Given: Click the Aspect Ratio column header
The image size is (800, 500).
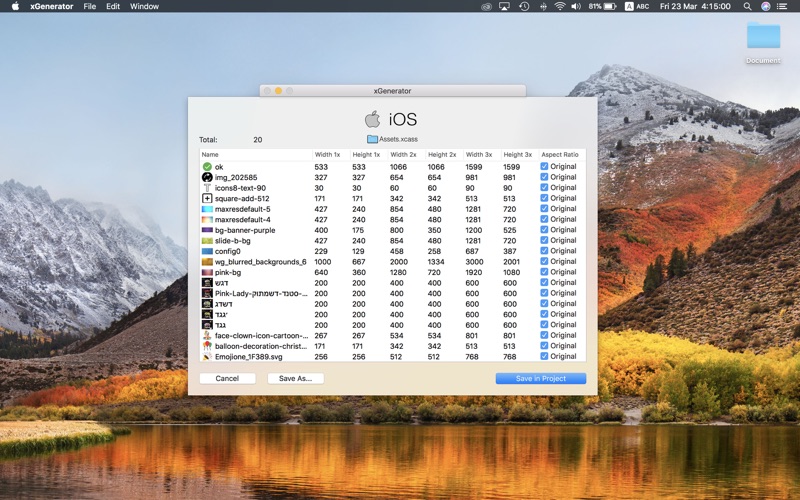Looking at the screenshot, I should coord(562,154).
